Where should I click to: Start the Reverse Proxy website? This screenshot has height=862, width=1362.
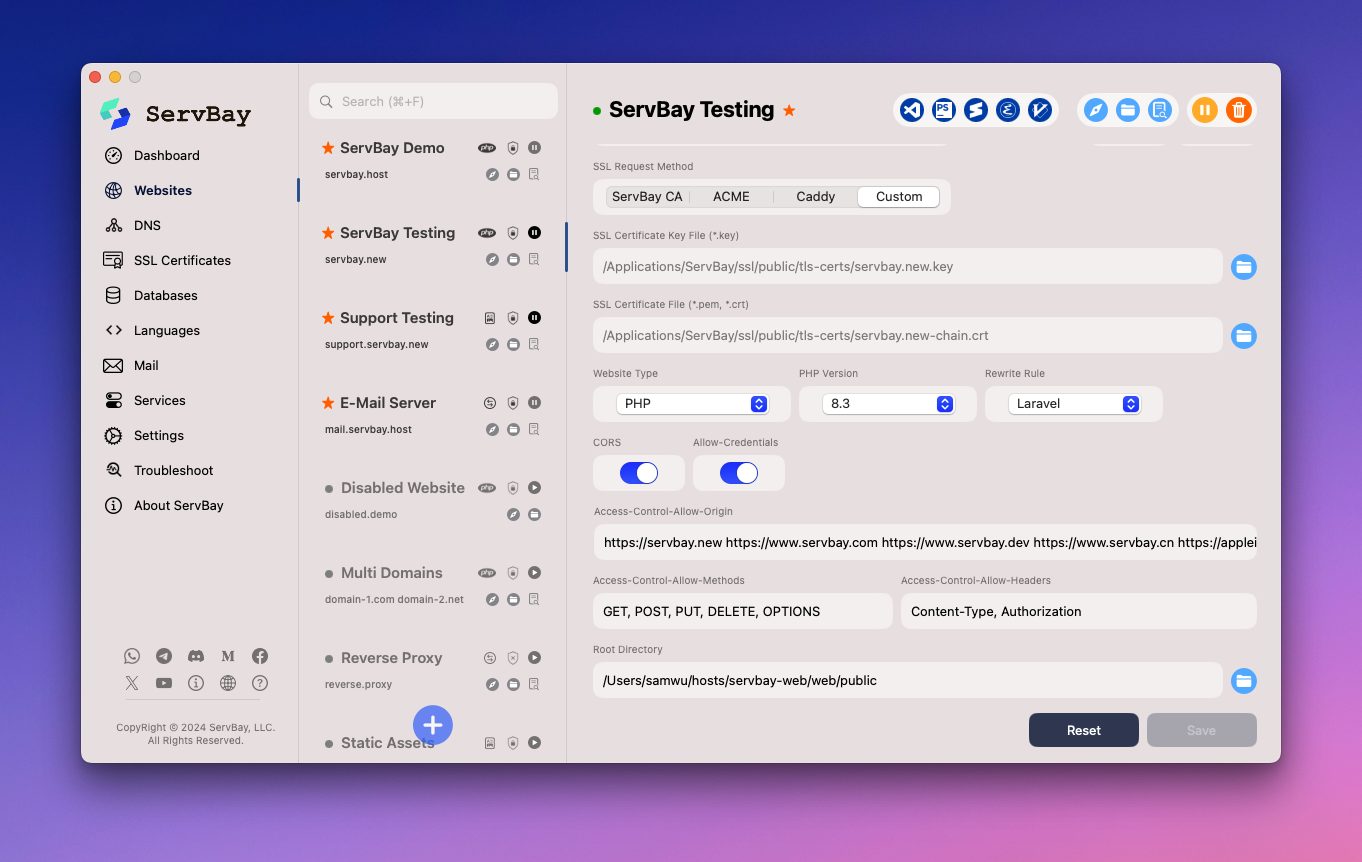pyautogui.click(x=534, y=657)
